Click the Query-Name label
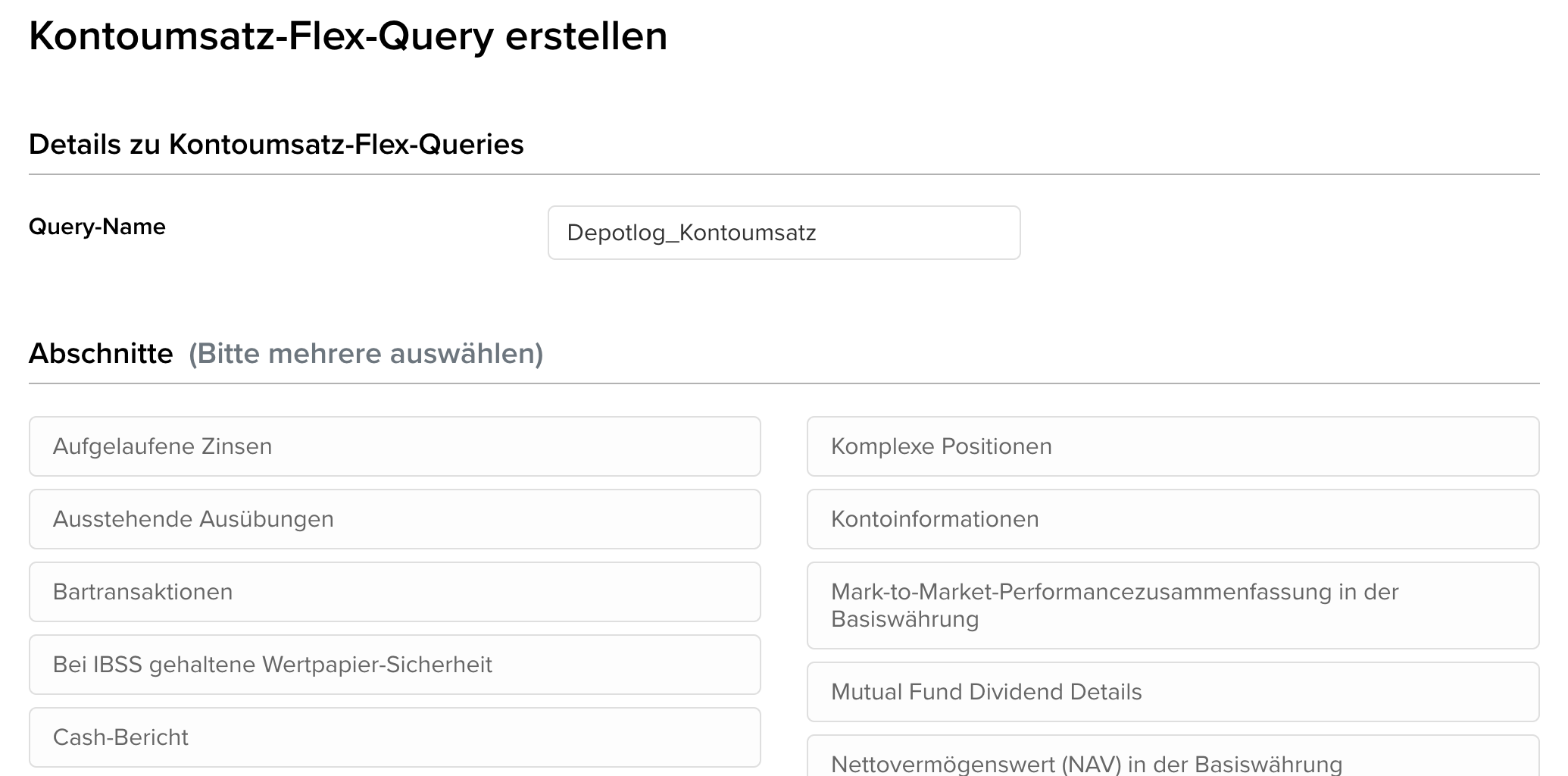This screenshot has height=776, width=1568. click(97, 227)
